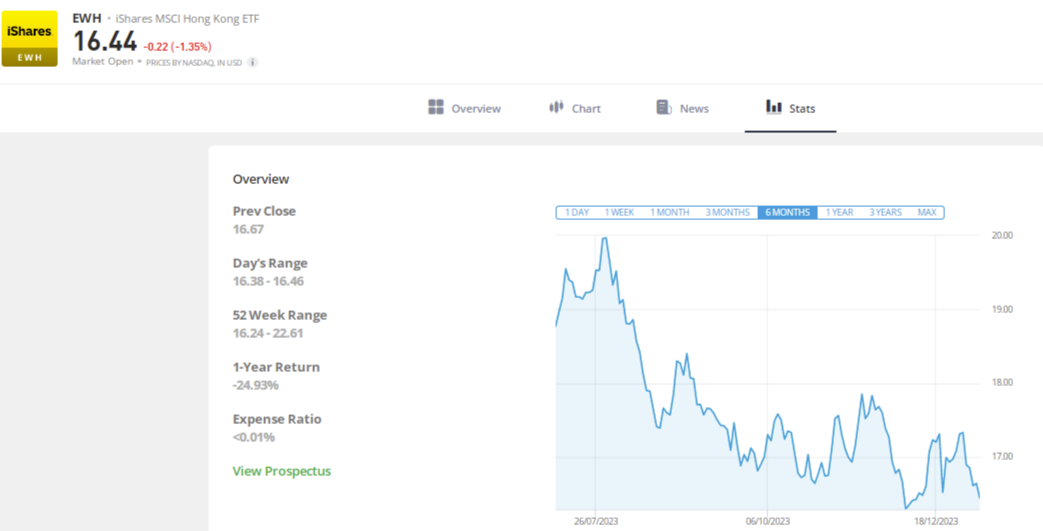Click the Expense Ratio value <0.01%
The image size is (1043, 531).
coord(253,437)
